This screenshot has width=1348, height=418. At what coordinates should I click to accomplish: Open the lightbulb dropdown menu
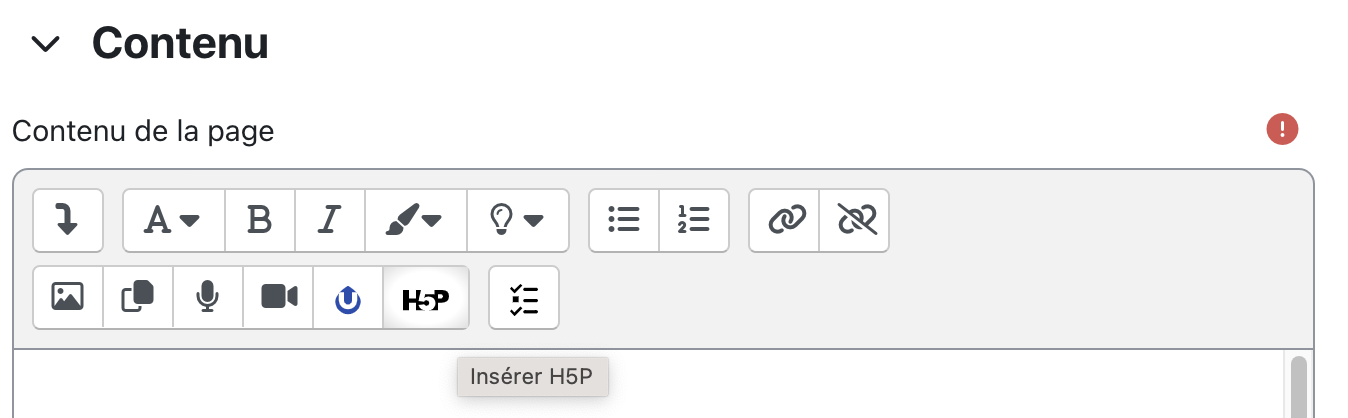click(x=517, y=220)
